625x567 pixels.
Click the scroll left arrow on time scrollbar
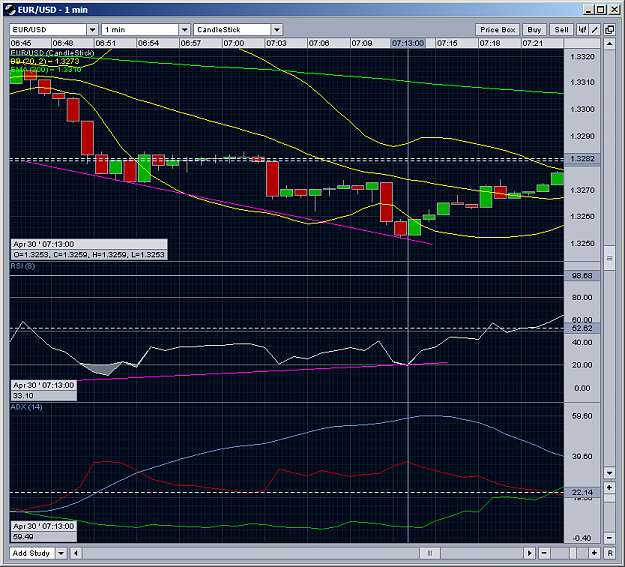tap(76, 553)
